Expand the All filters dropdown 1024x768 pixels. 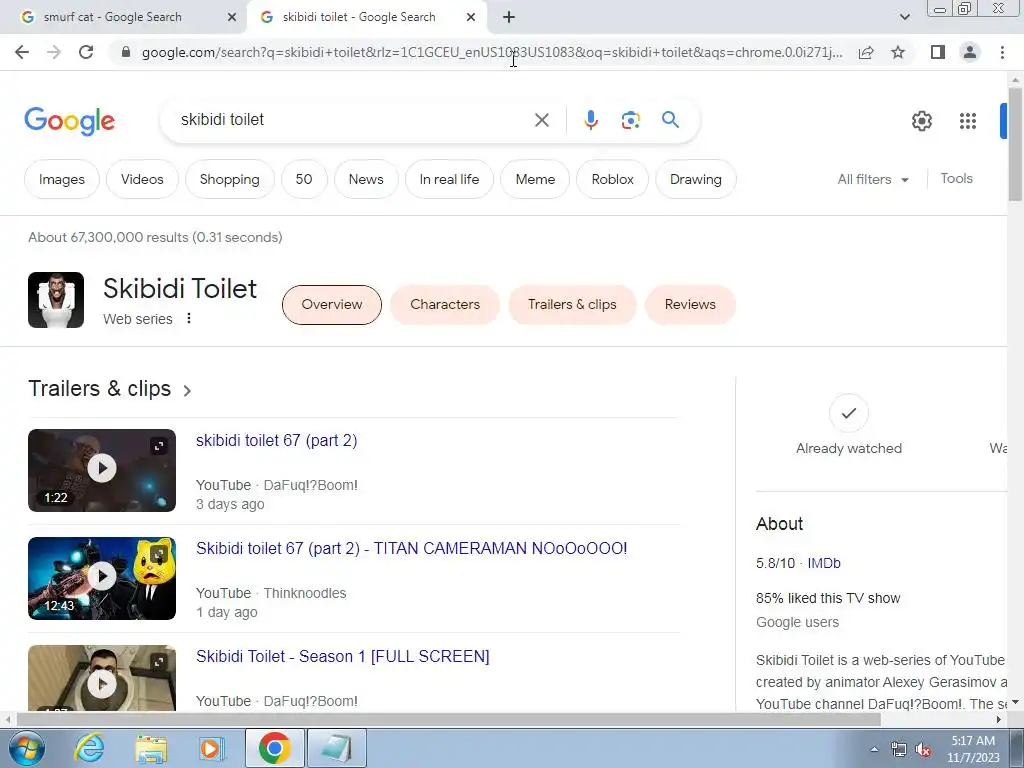(873, 179)
